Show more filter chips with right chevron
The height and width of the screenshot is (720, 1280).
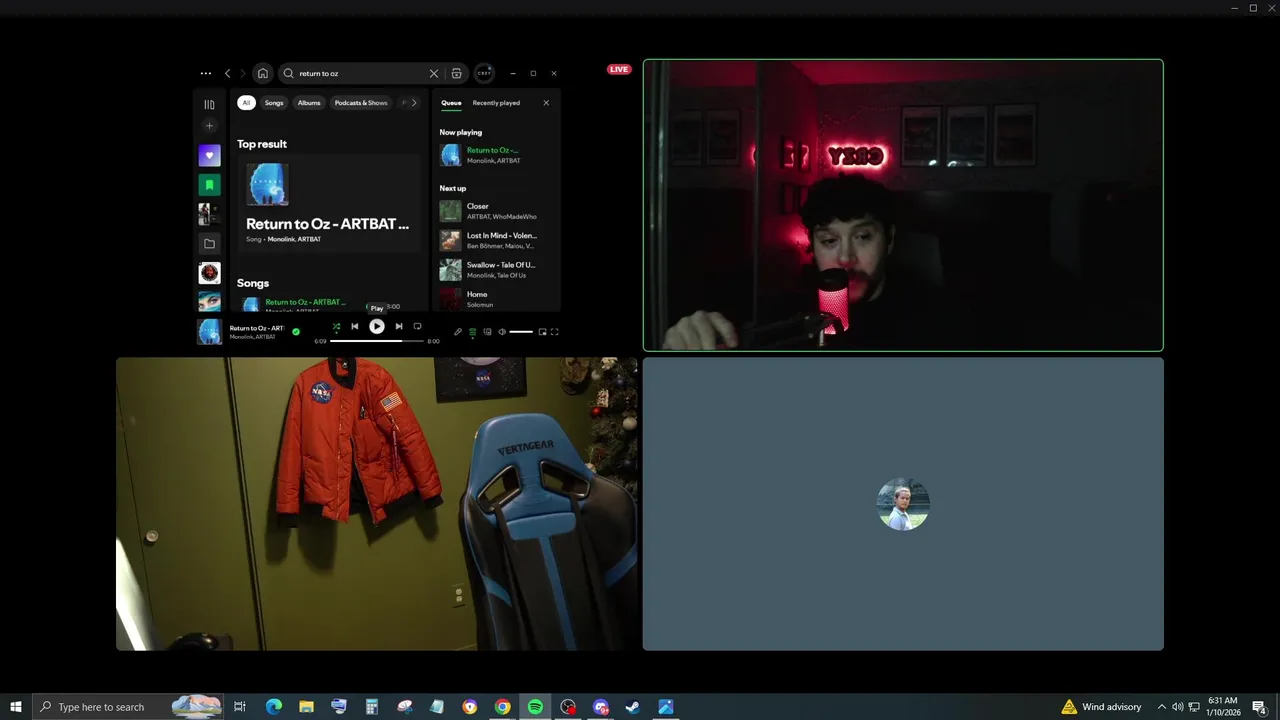(414, 103)
